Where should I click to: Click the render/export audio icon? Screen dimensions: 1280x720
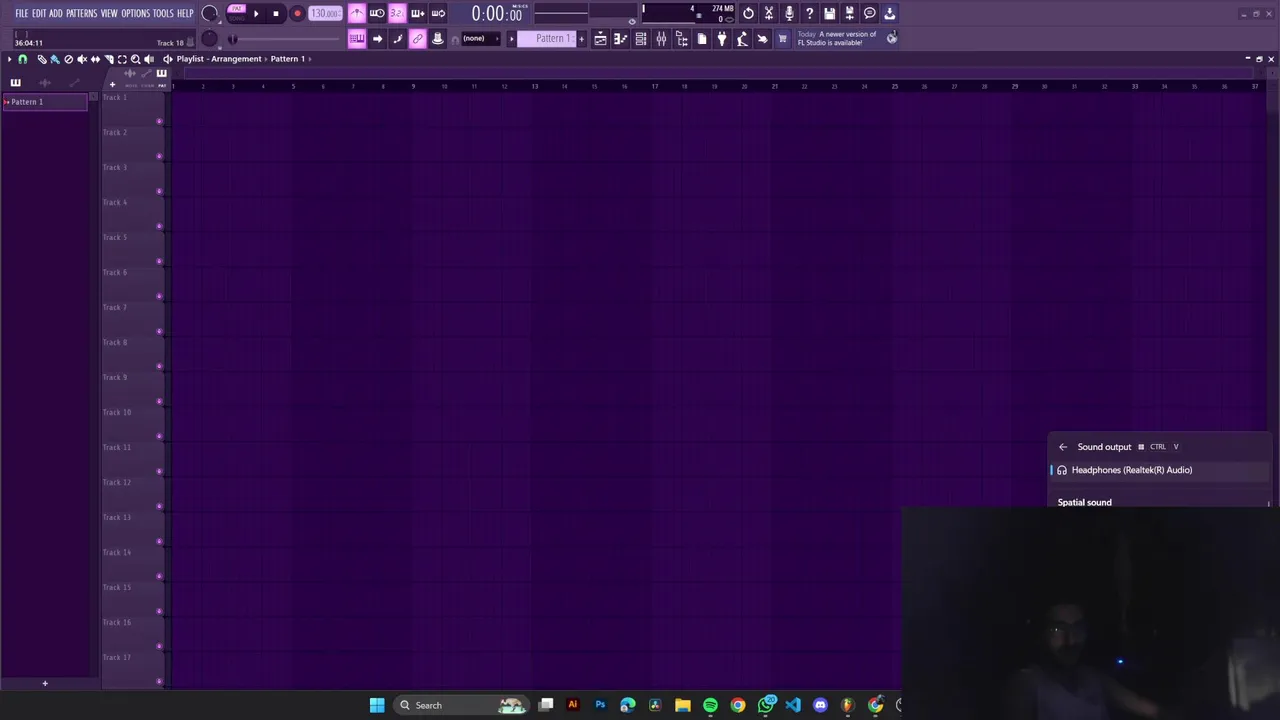pyautogui.click(x=849, y=14)
